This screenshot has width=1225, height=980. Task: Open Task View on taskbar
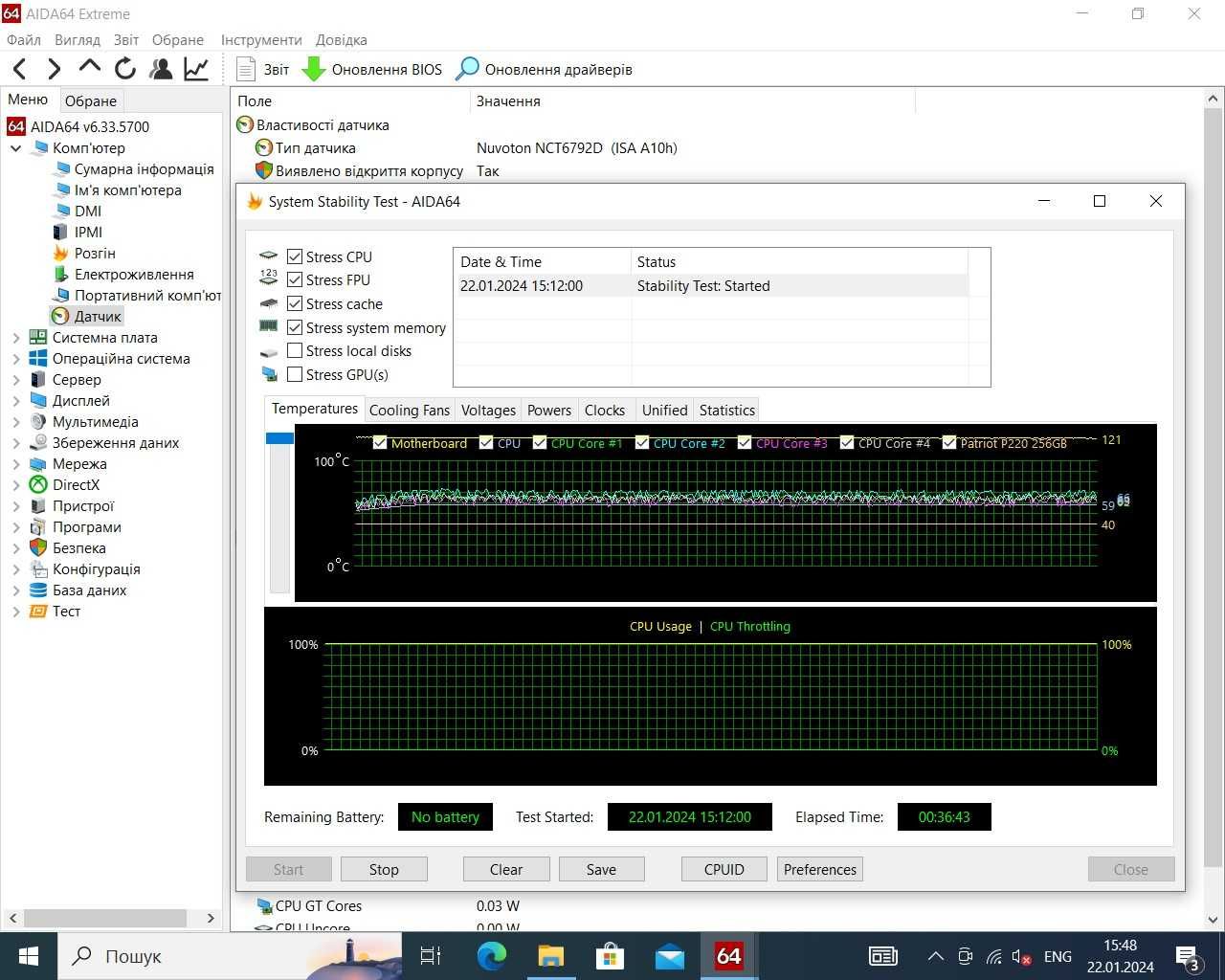(x=431, y=955)
